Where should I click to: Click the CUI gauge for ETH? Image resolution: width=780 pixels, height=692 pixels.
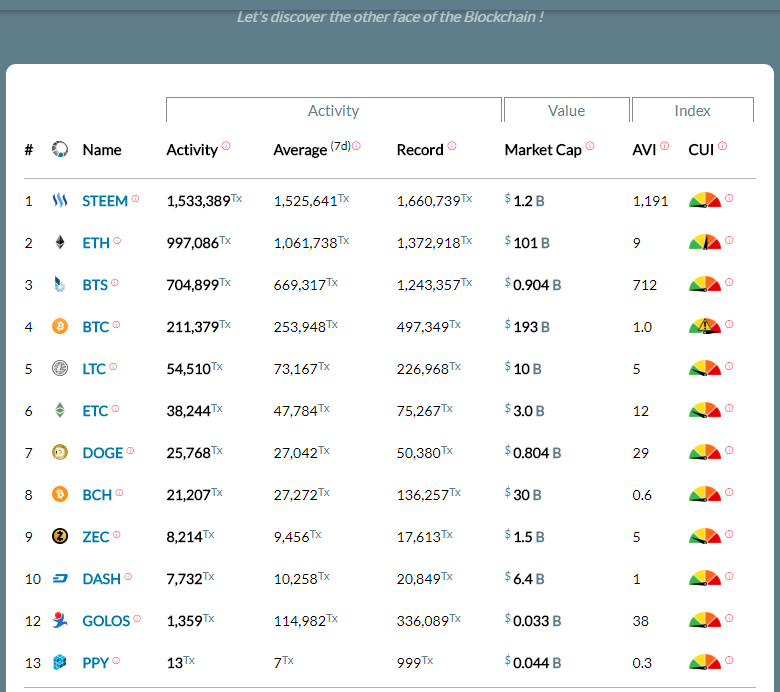click(x=704, y=242)
